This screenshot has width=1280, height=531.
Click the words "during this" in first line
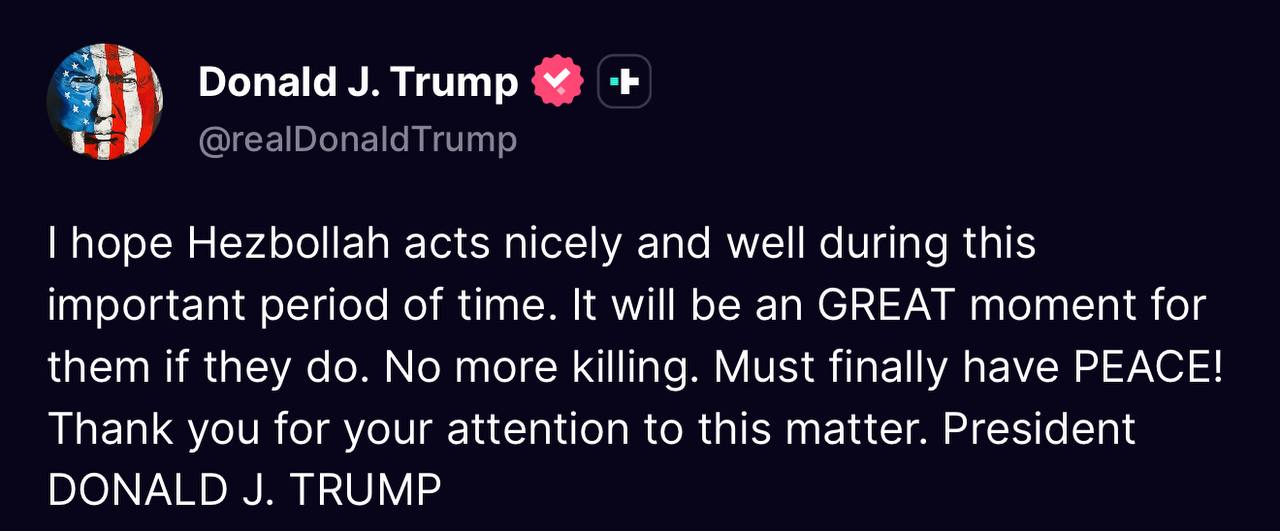tap(928, 244)
